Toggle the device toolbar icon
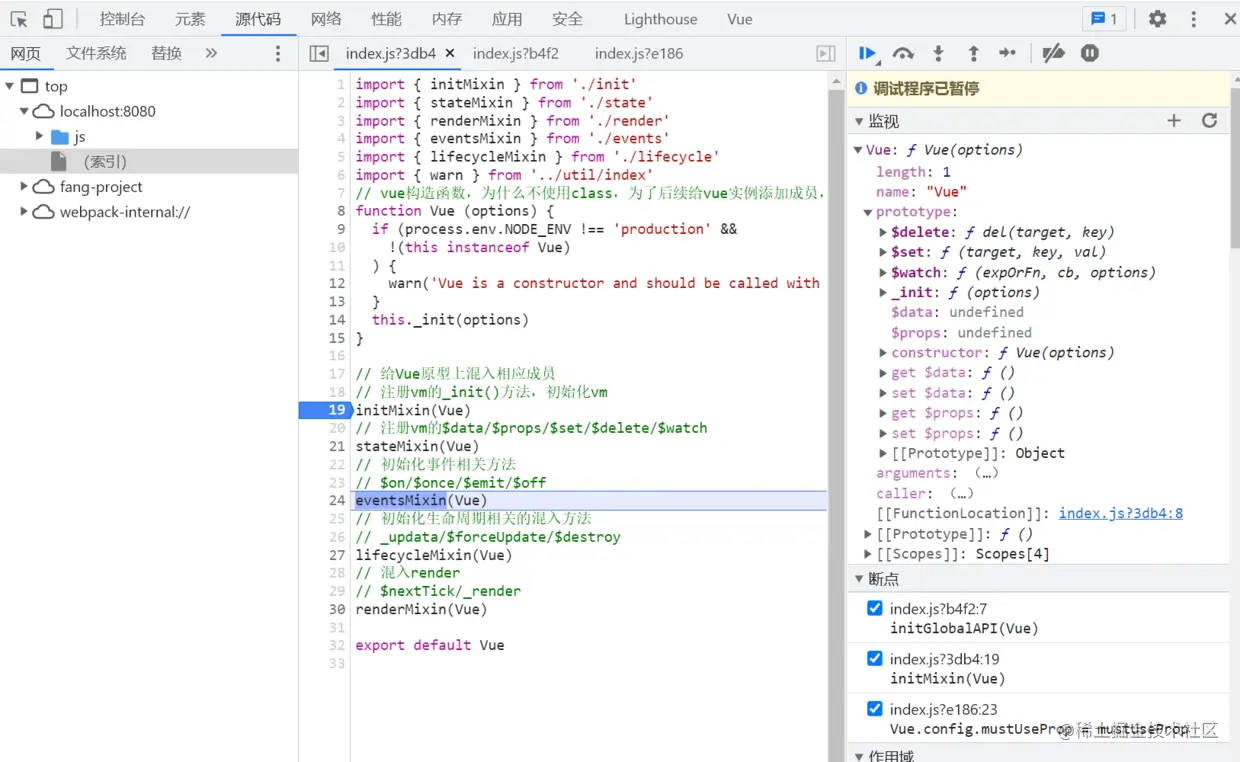 point(52,19)
